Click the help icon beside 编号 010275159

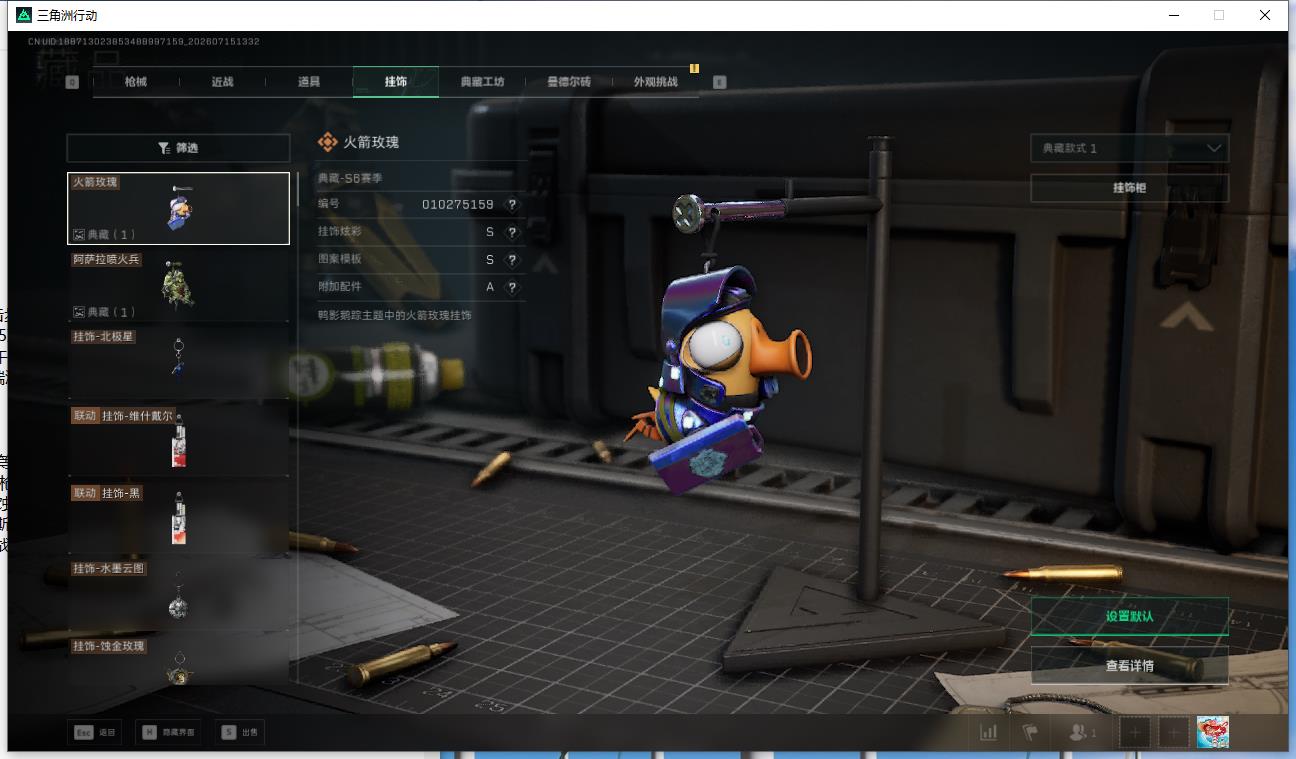click(512, 204)
